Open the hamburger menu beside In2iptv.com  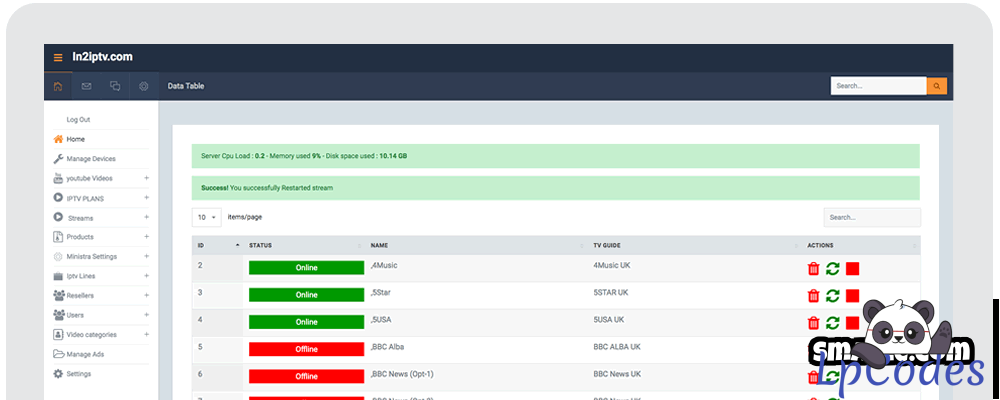58,58
